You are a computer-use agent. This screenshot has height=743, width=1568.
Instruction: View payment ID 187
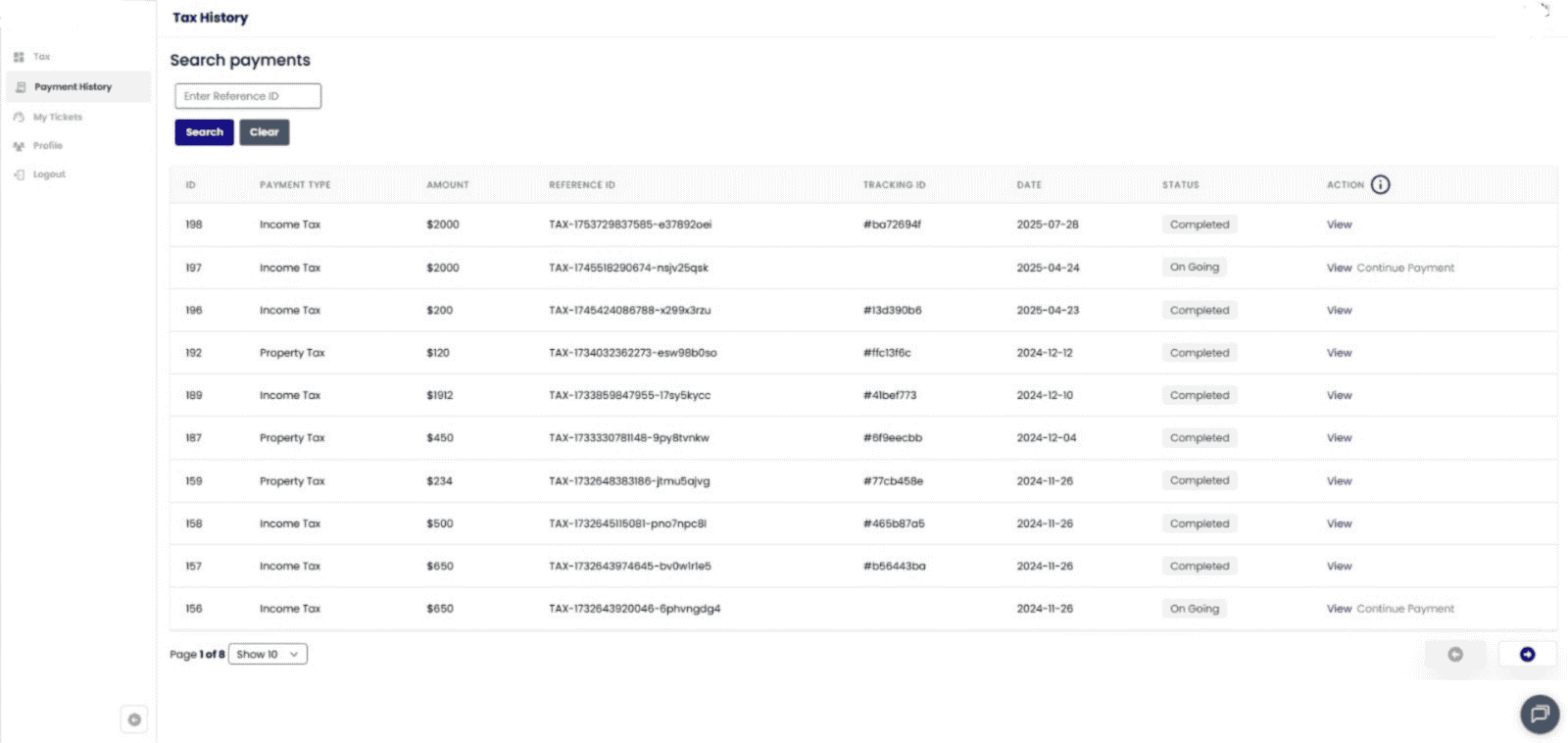point(1339,438)
